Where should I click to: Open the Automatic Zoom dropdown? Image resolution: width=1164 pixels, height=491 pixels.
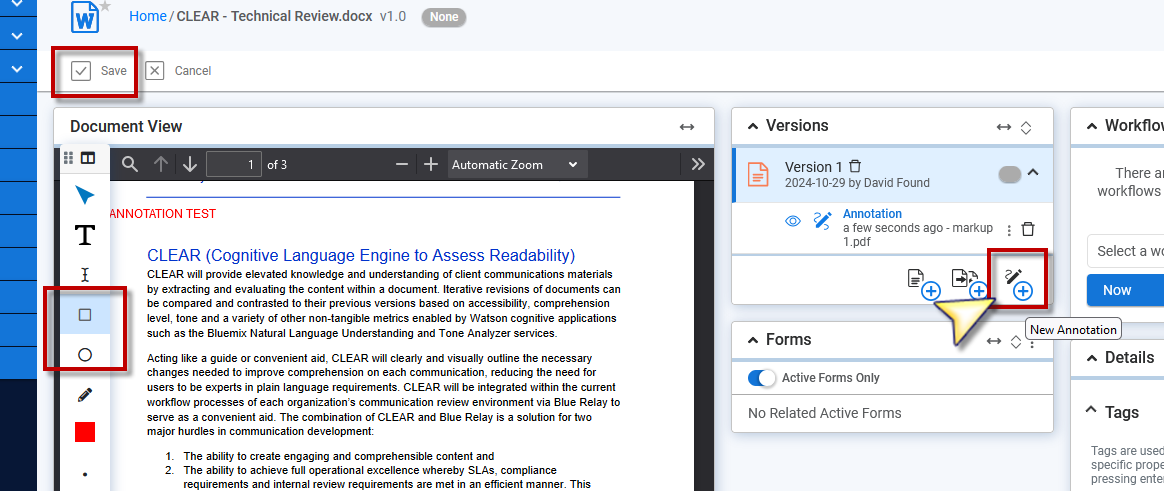click(x=517, y=164)
